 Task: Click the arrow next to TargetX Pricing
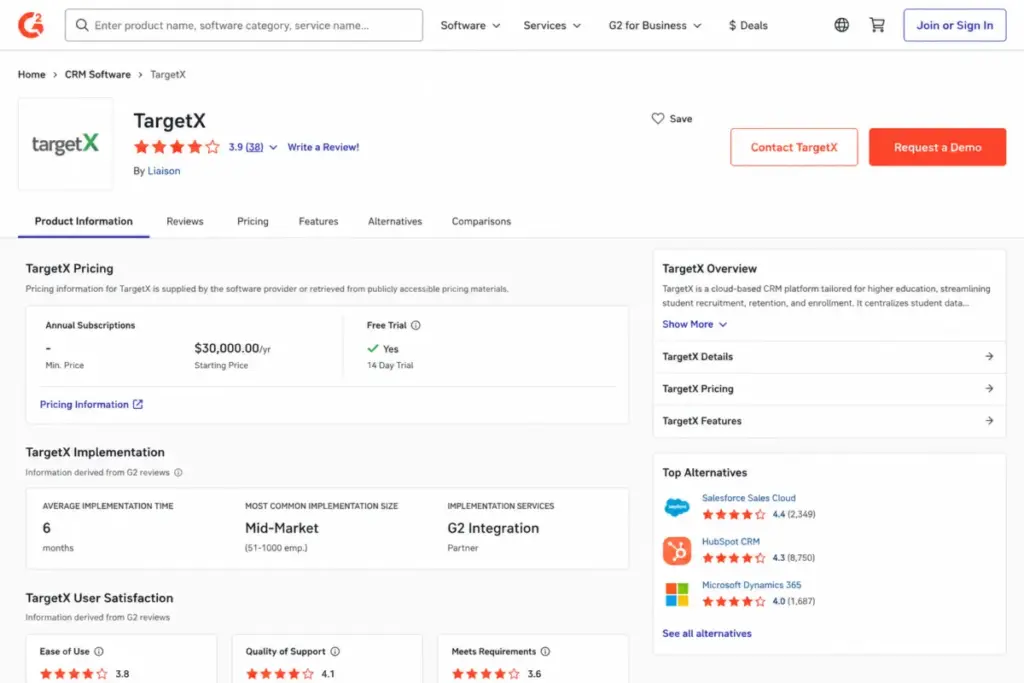pyautogui.click(x=989, y=389)
